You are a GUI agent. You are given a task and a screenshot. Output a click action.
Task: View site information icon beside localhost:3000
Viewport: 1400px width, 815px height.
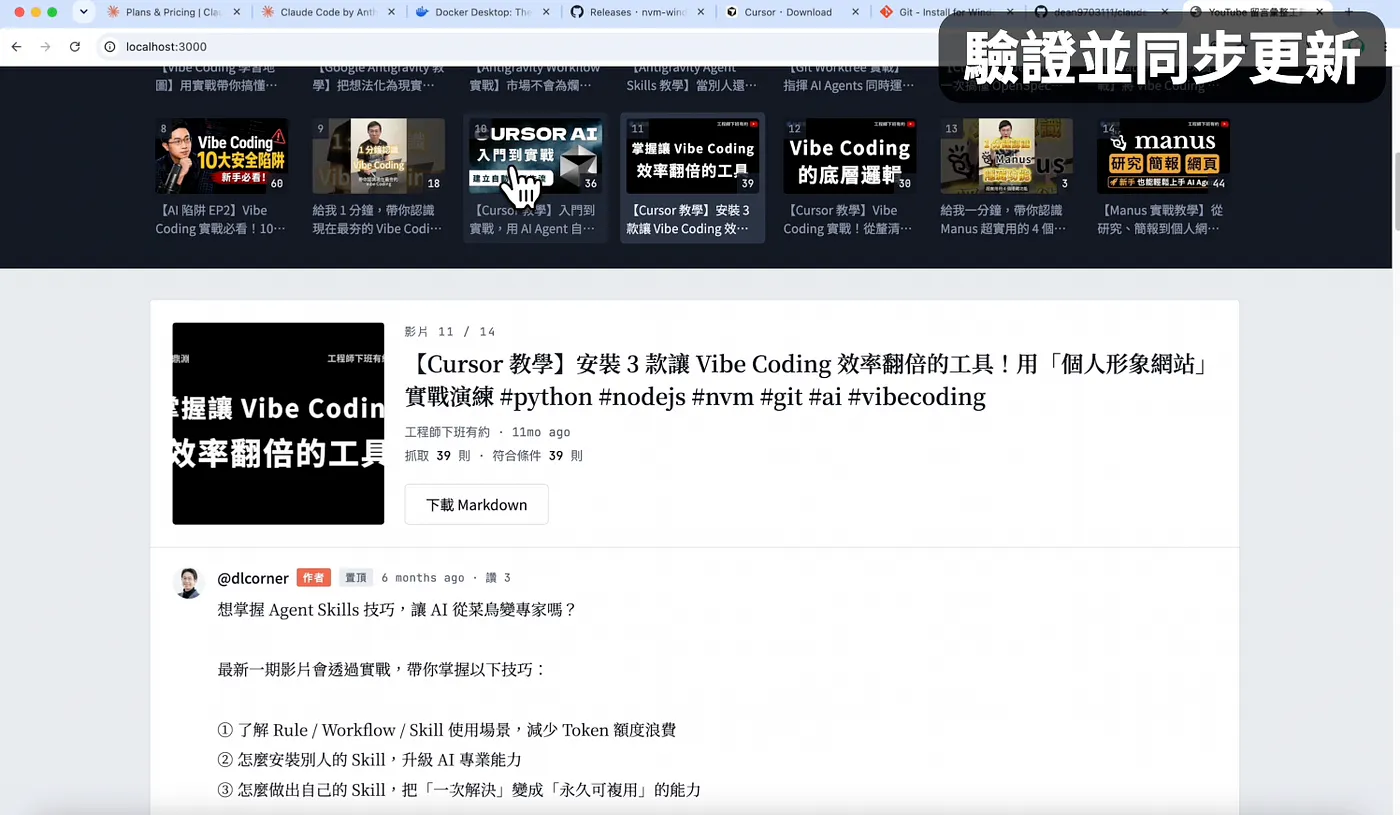(x=109, y=47)
